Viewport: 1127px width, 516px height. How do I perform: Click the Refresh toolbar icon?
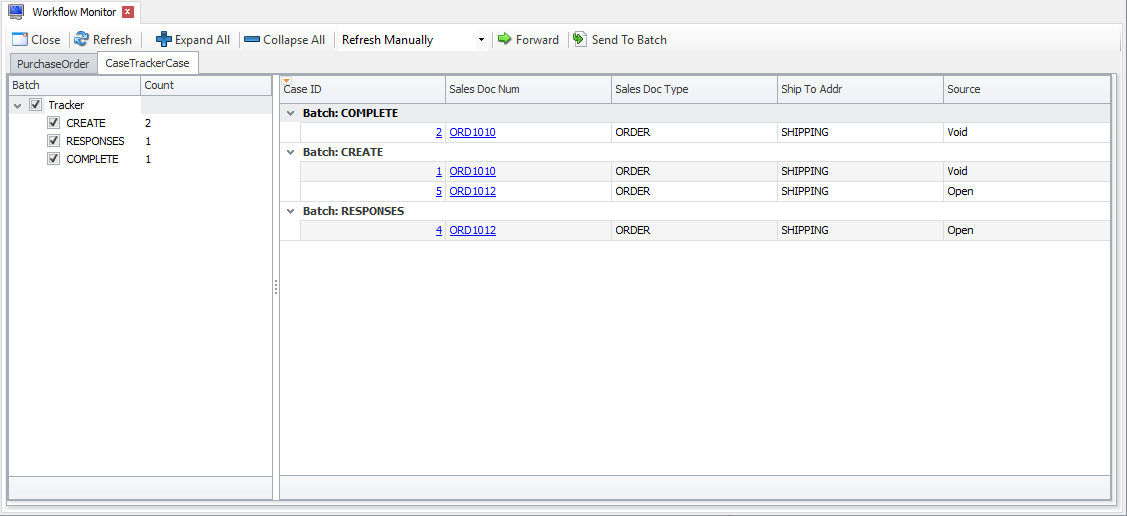[x=82, y=40]
